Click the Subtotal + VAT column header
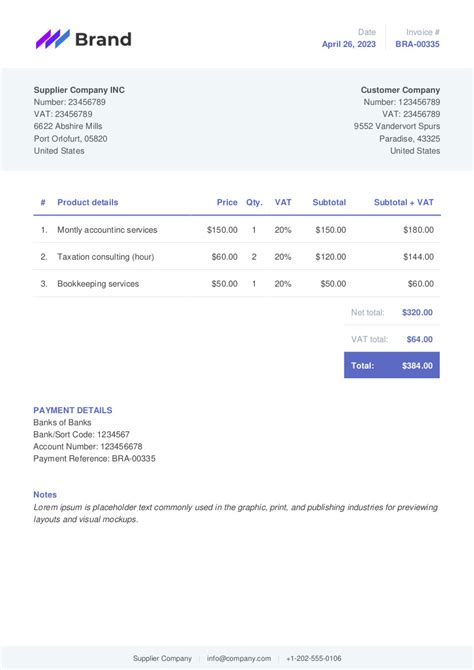Image resolution: width=474 pixels, height=670 pixels. [x=404, y=202]
